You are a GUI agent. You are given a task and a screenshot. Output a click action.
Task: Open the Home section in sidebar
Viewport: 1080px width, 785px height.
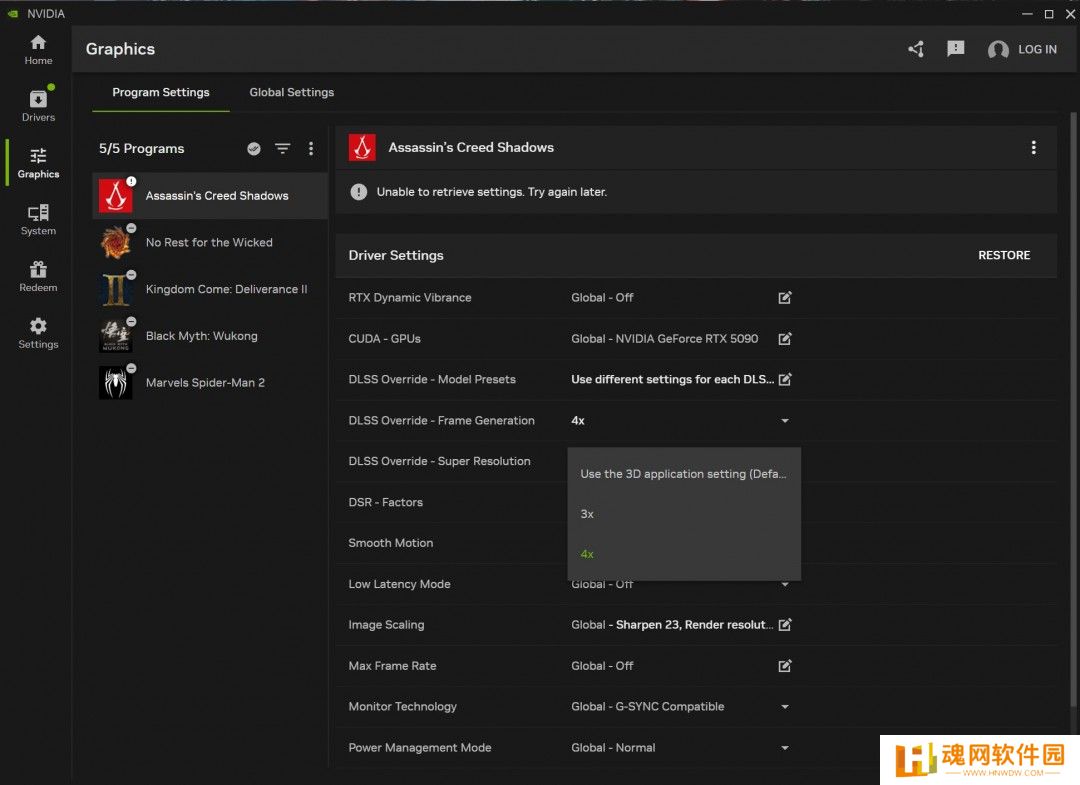pos(38,50)
